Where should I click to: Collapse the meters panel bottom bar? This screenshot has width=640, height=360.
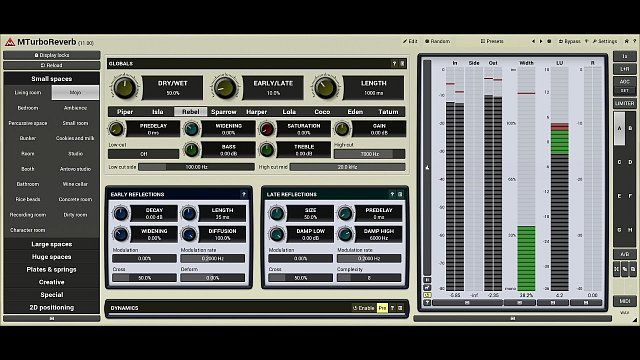pyautogui.click(x=513, y=318)
